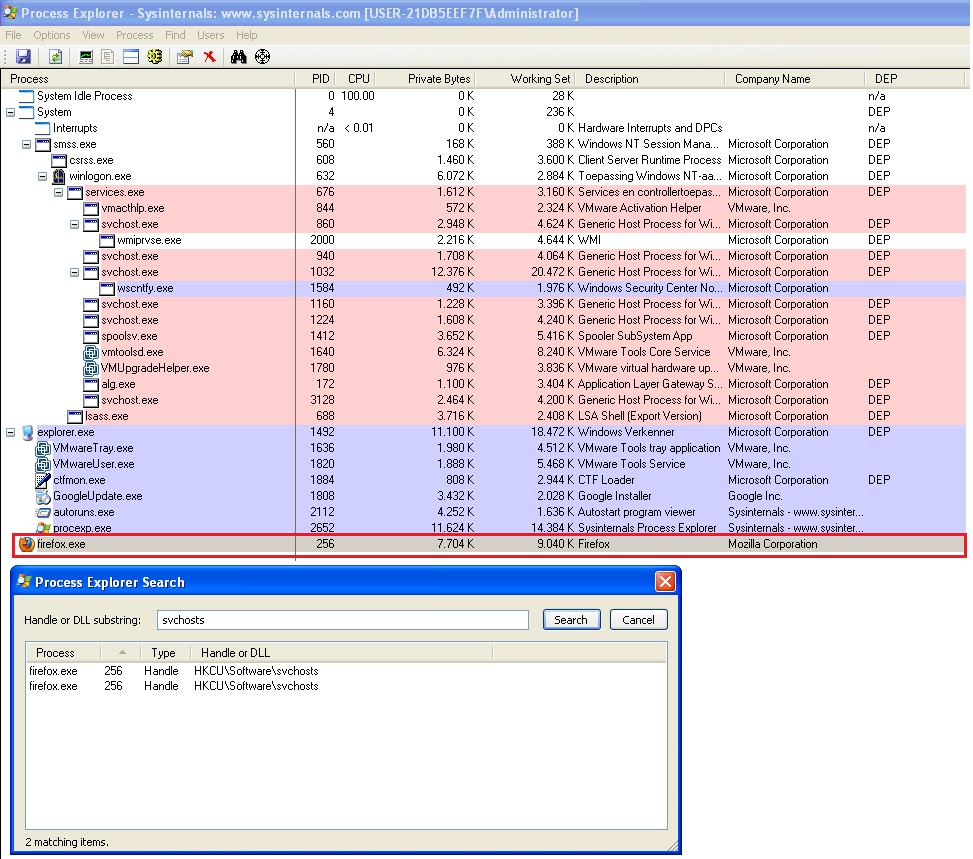973x859 pixels.
Task: Collapse the svchost.exe PID 1032 node
Action: pyautogui.click(x=75, y=272)
